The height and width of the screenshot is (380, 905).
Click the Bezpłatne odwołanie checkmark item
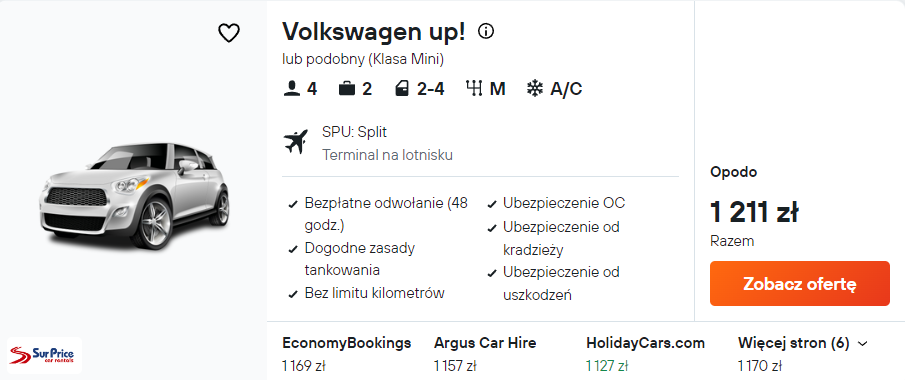coord(378,214)
